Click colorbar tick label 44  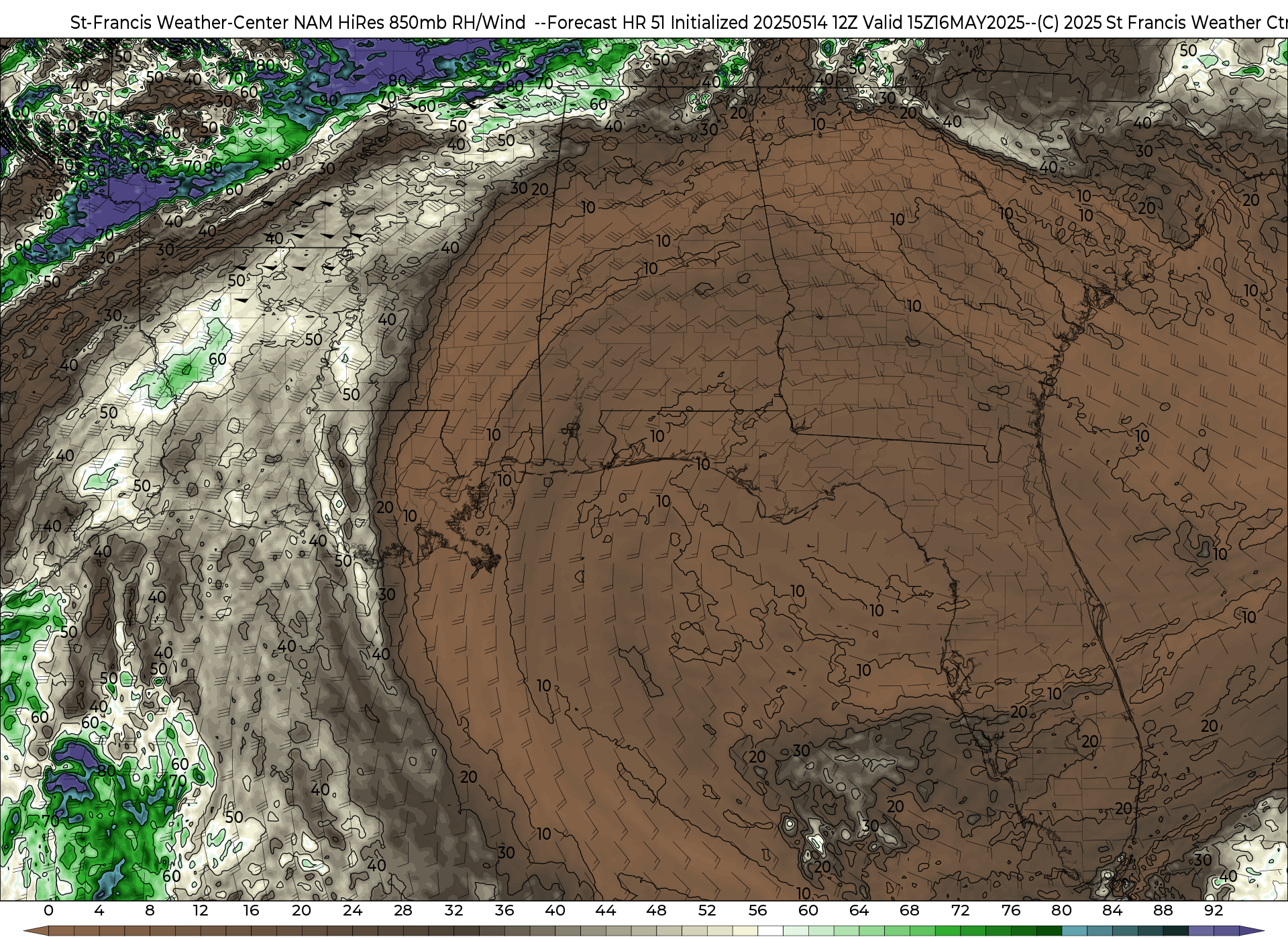[x=605, y=910]
